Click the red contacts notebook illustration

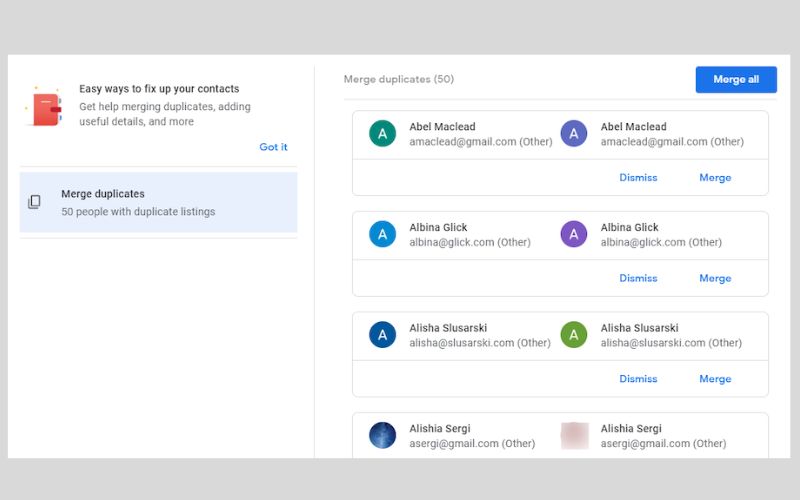pyautogui.click(x=44, y=107)
